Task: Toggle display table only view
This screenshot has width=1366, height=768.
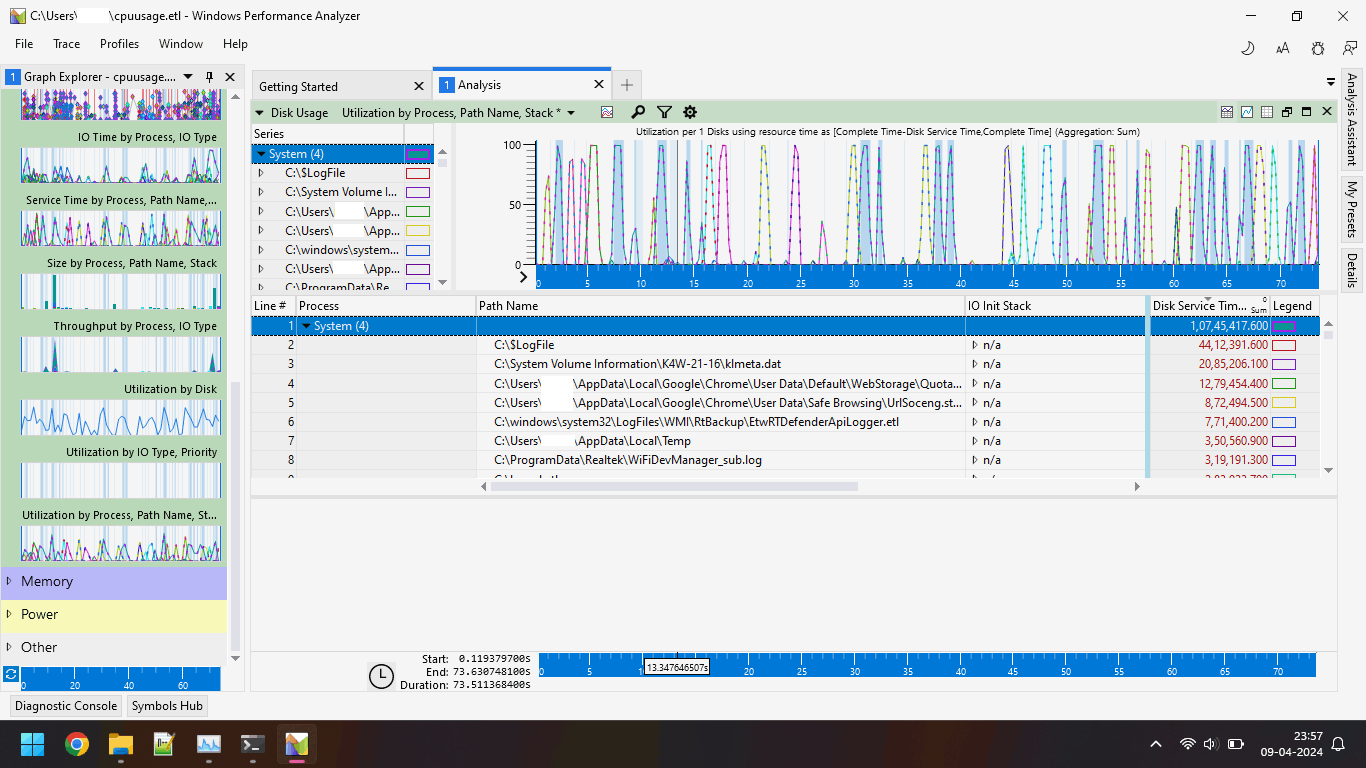Action: 1267,113
